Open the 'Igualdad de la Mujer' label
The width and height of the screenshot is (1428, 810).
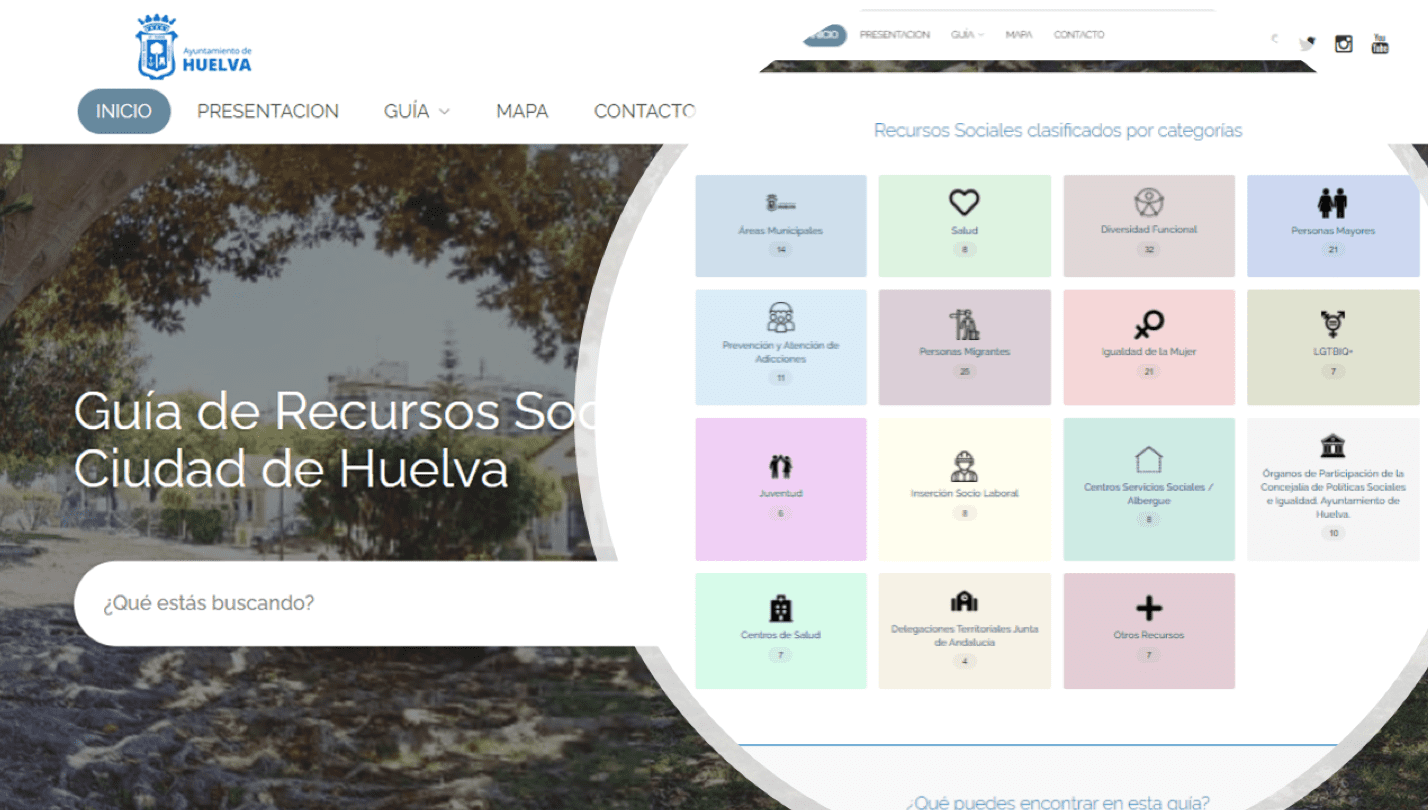coord(1149,352)
